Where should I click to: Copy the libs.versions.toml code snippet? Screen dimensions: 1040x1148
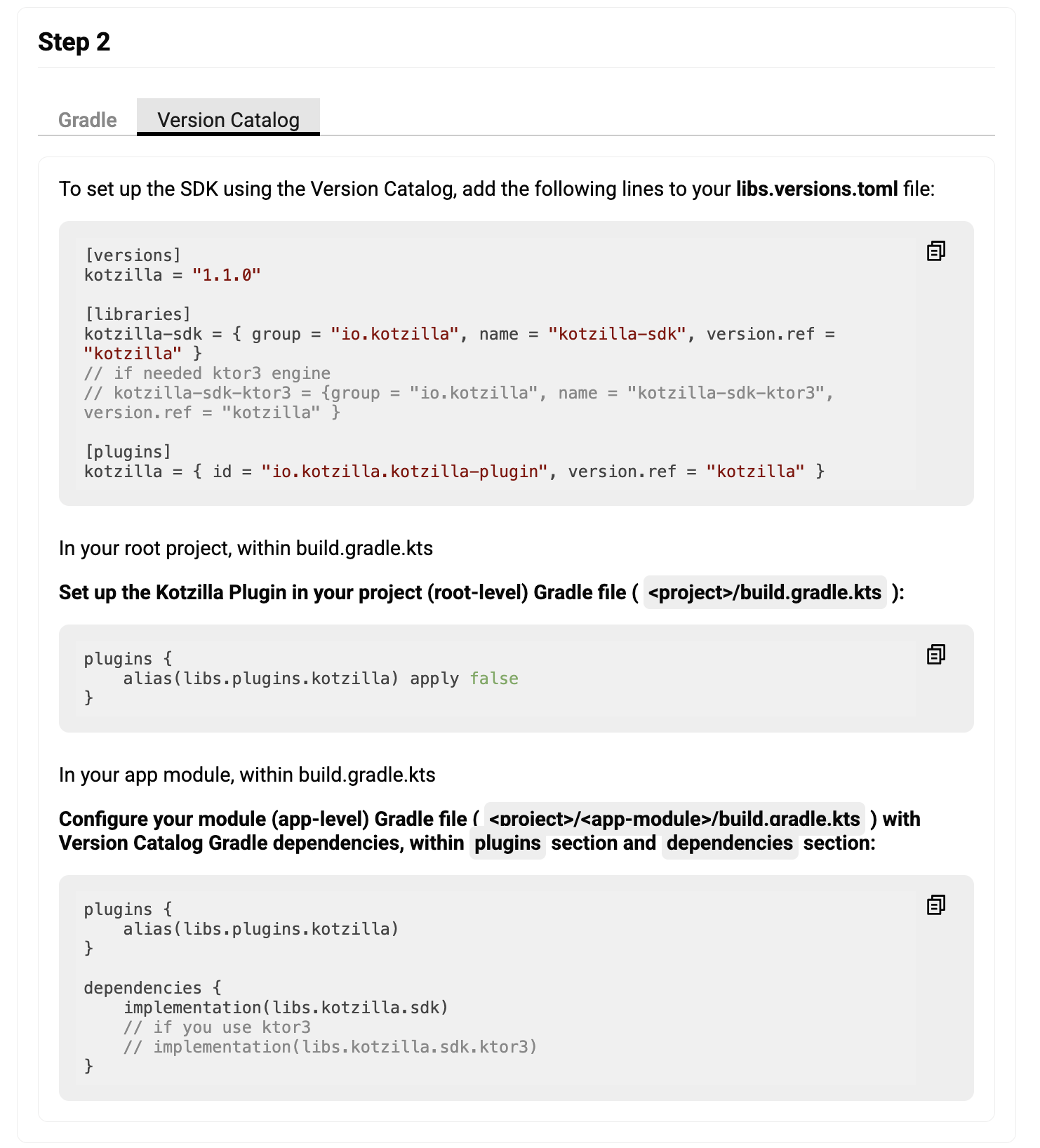(x=935, y=251)
